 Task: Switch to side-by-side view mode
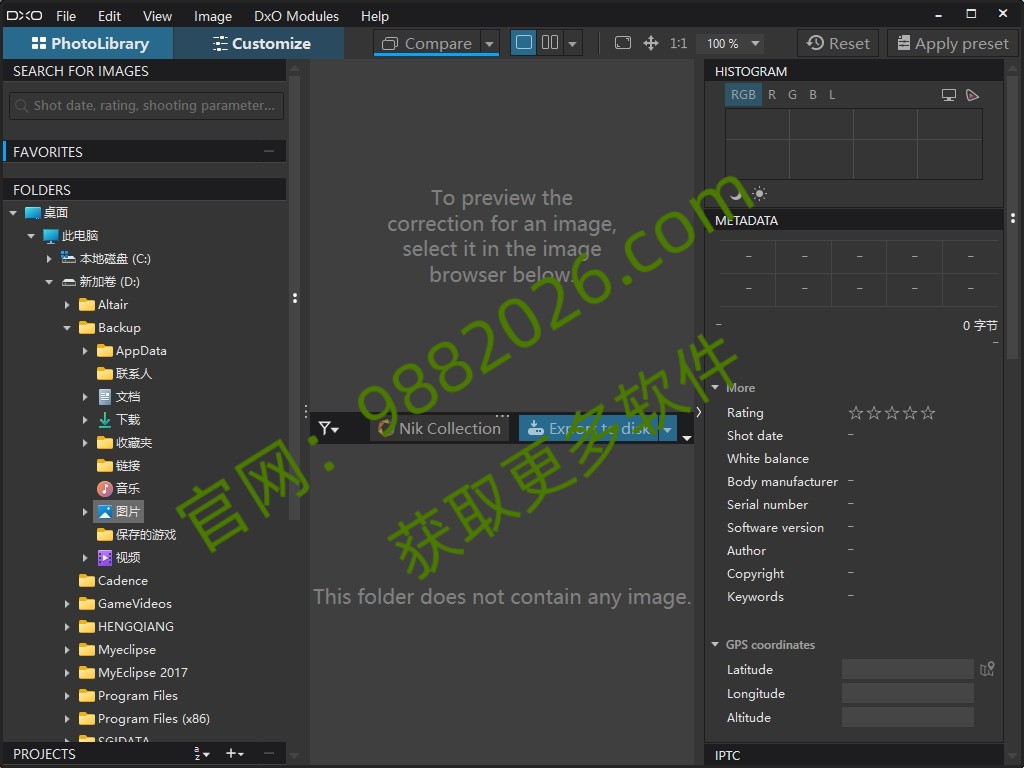pyautogui.click(x=550, y=43)
